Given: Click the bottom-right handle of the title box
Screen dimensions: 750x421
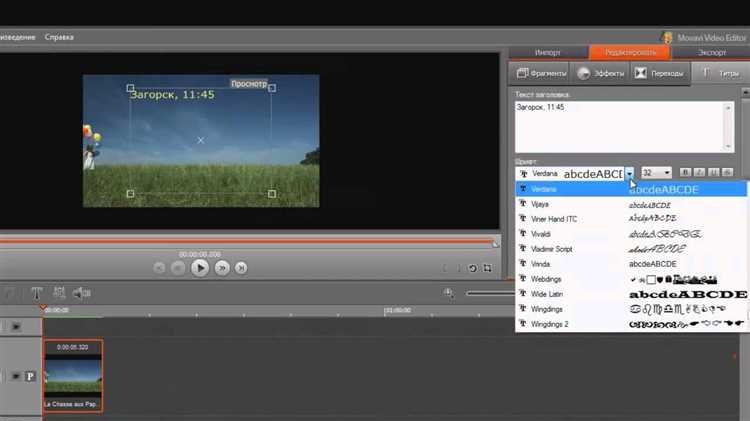Looking at the screenshot, I should click(x=272, y=194).
